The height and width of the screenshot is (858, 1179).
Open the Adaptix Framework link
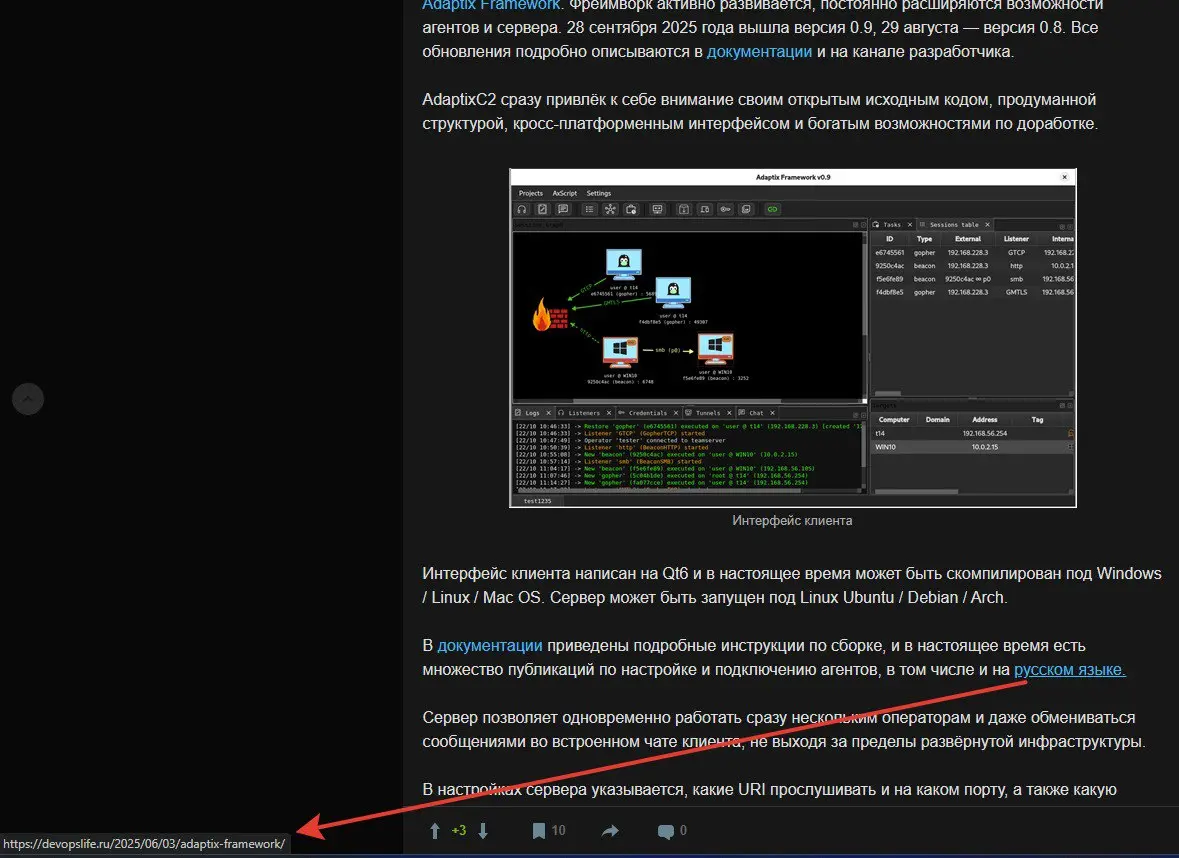490,5
